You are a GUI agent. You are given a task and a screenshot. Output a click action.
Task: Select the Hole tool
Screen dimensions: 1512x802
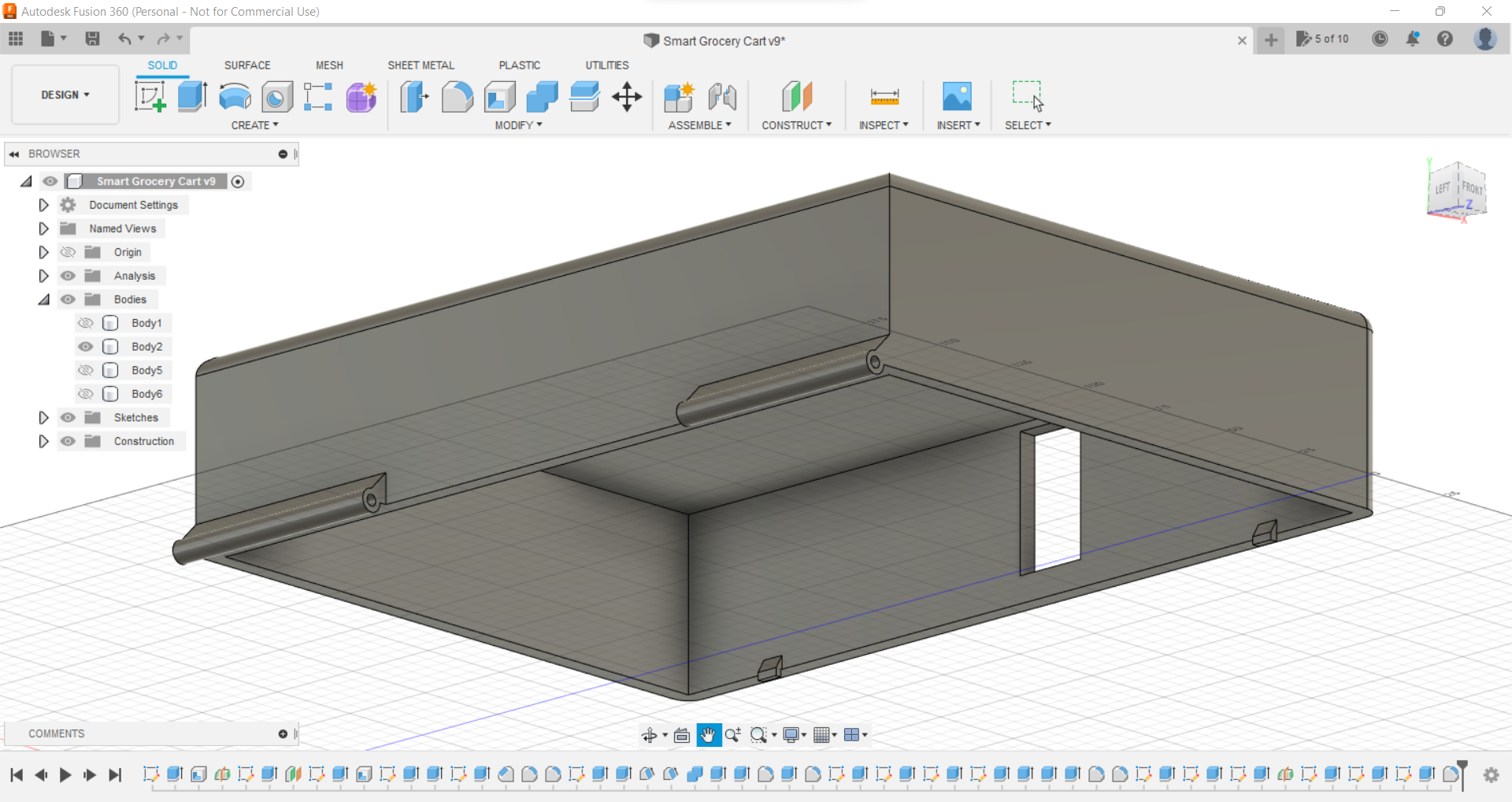(277, 97)
